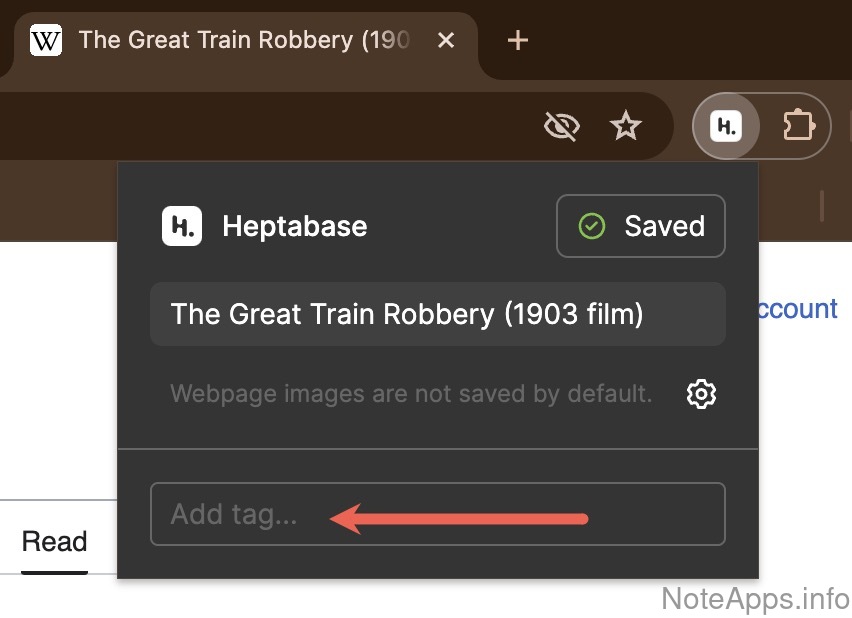Screen dimensions: 852x618
Task: Click the NoteApps.info watermark text
Action: [x=755, y=599]
